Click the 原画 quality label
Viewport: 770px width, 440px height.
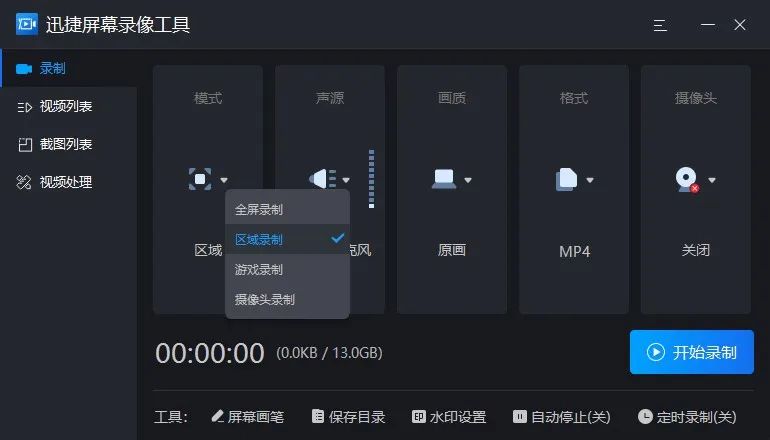point(452,250)
